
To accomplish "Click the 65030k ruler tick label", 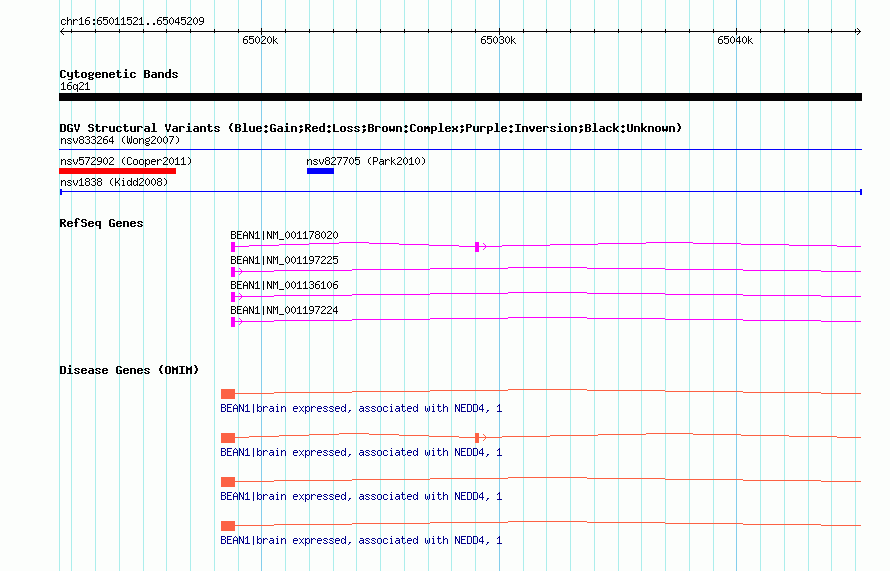I will pos(498,40).
